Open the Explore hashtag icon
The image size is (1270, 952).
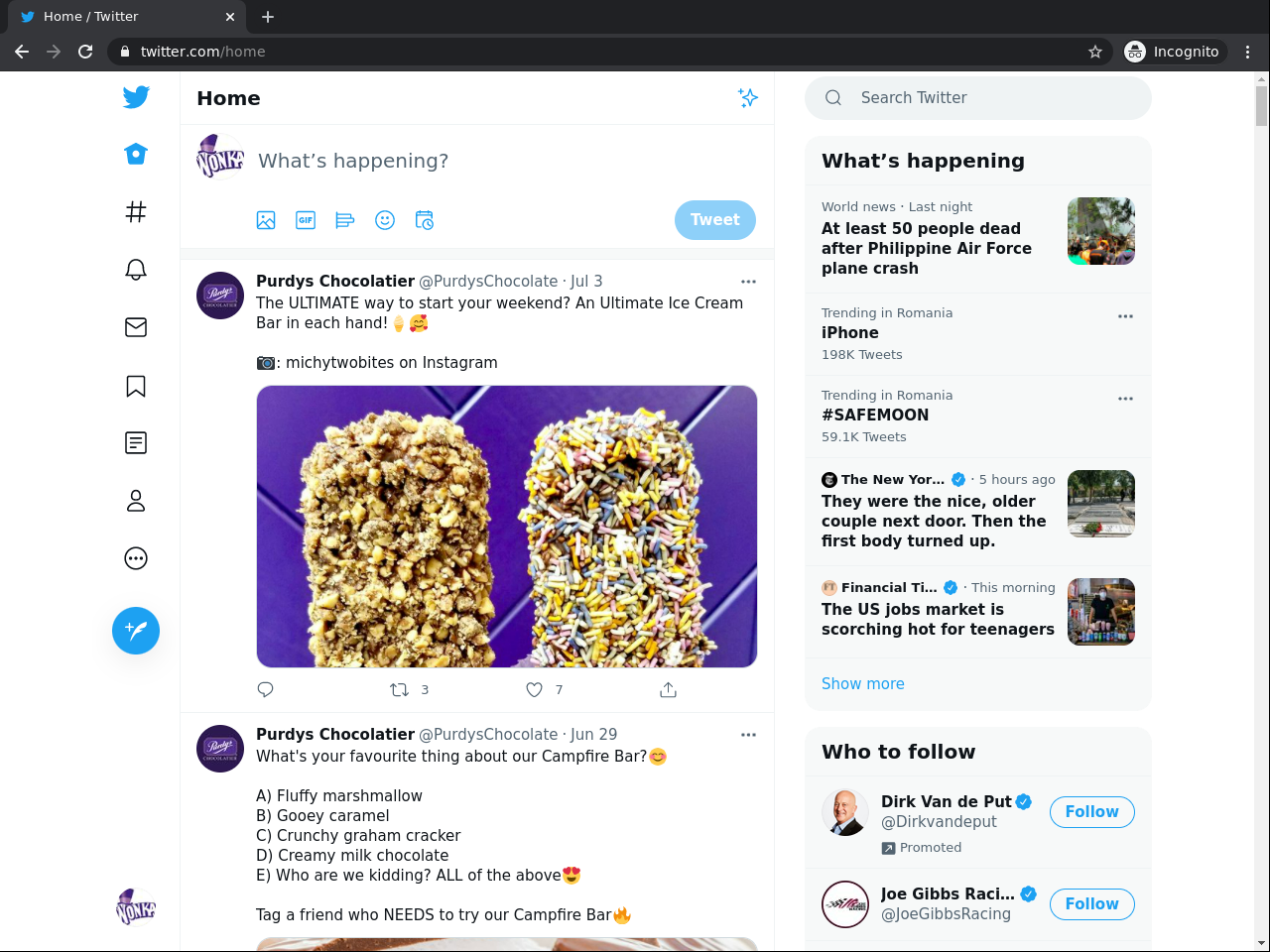tap(136, 211)
